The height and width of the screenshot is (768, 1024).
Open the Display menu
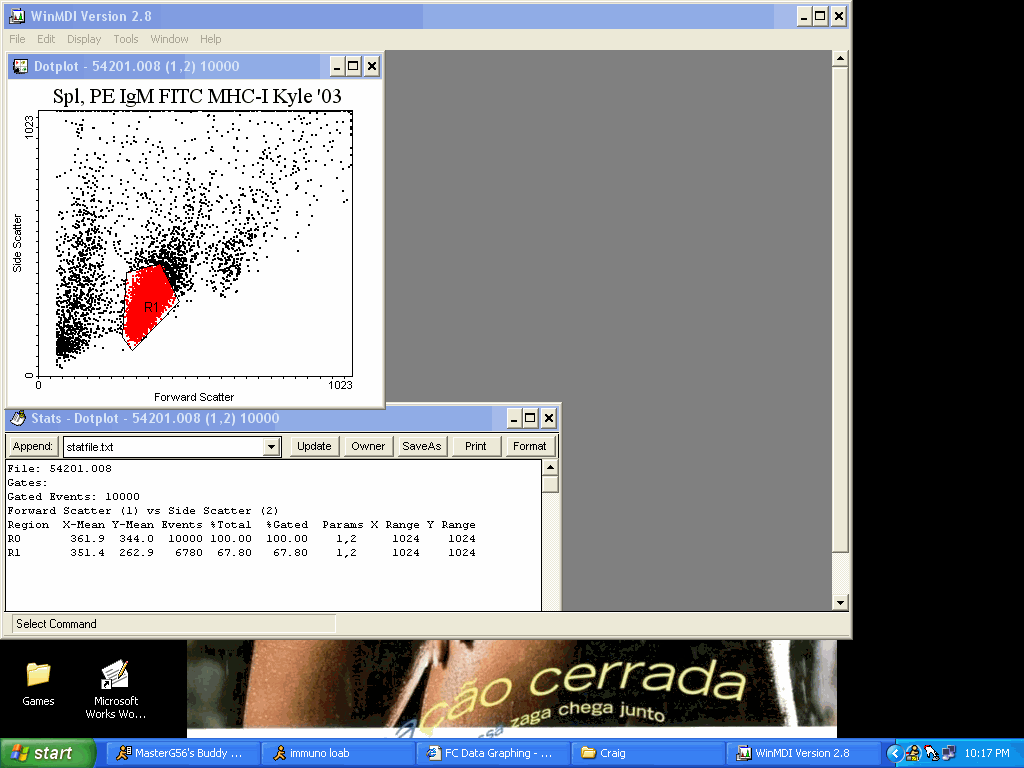(x=84, y=39)
